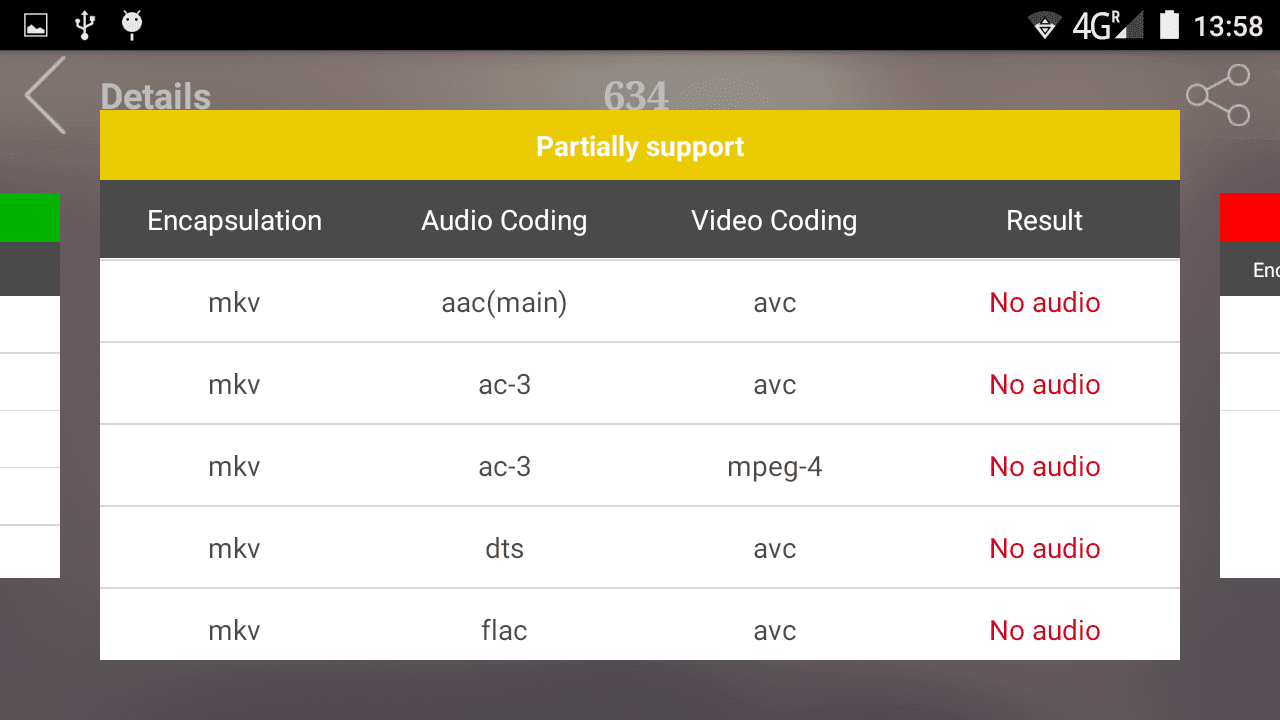Tap the 4G network signal icon
The image size is (1280, 720).
tap(1107, 26)
